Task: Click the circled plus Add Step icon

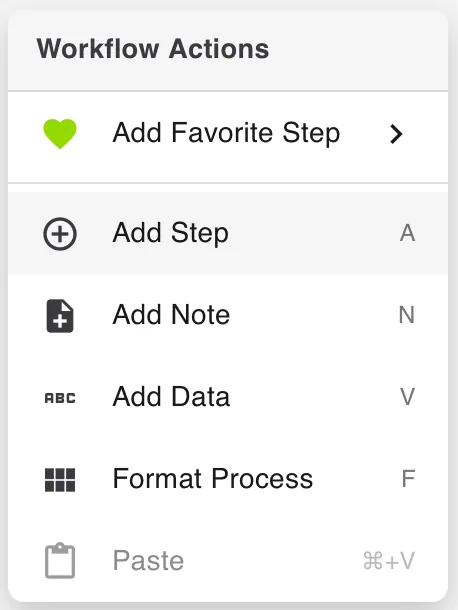Action: pos(60,234)
